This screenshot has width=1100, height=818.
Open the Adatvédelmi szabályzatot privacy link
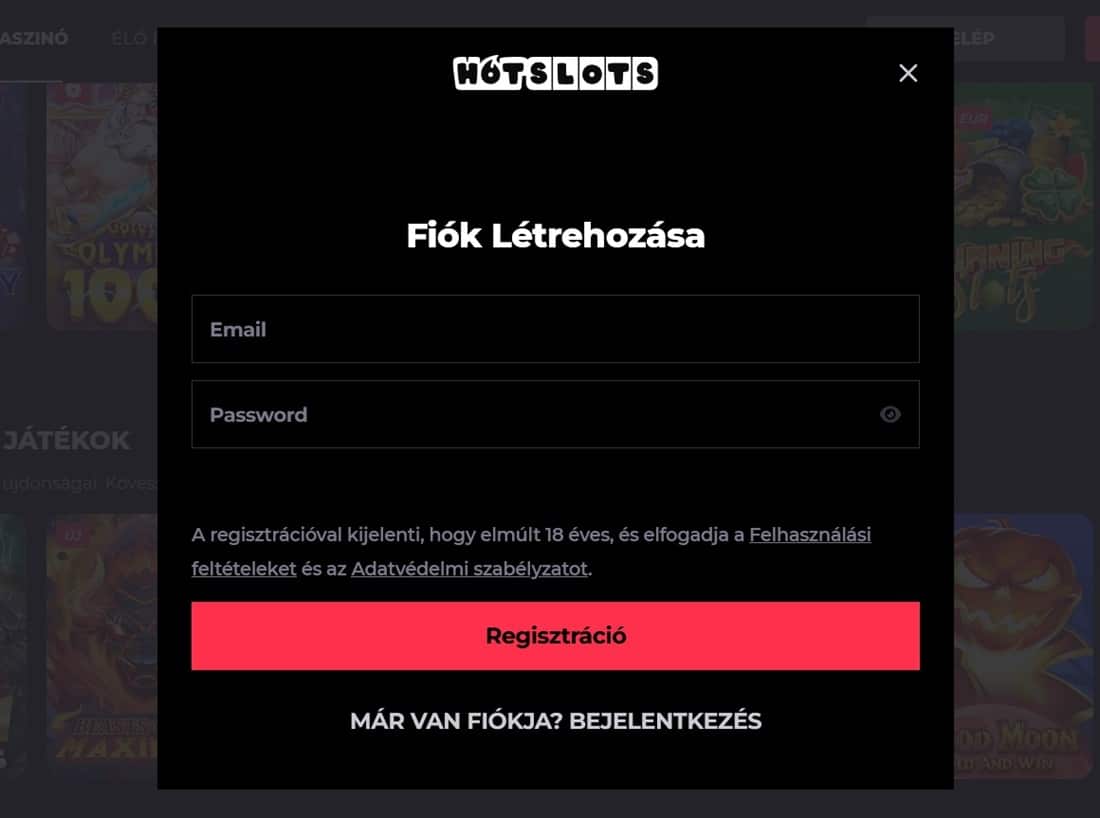[469, 568]
